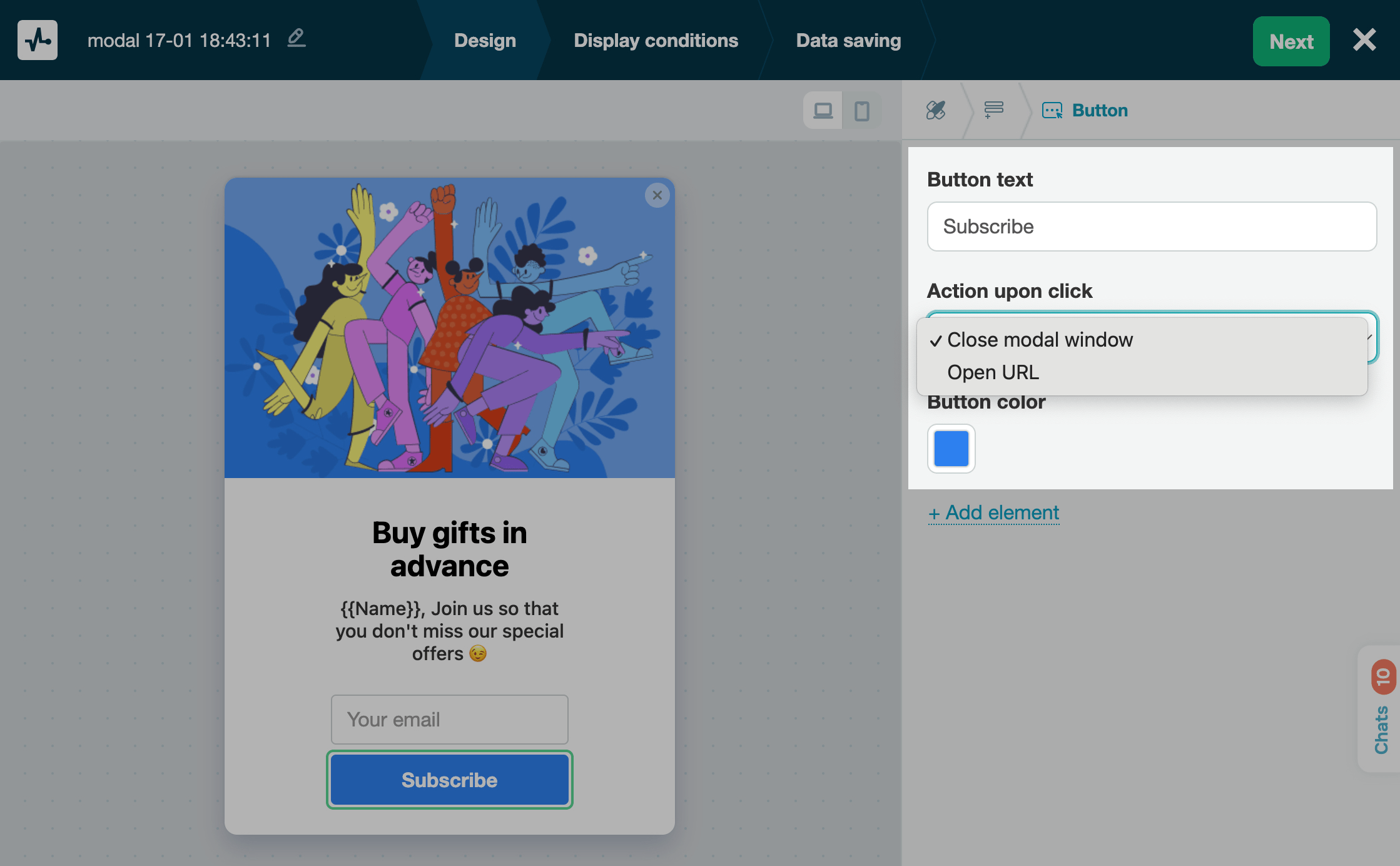Choose Open URL option
This screenshot has height=866, width=1400.
pyautogui.click(x=993, y=372)
